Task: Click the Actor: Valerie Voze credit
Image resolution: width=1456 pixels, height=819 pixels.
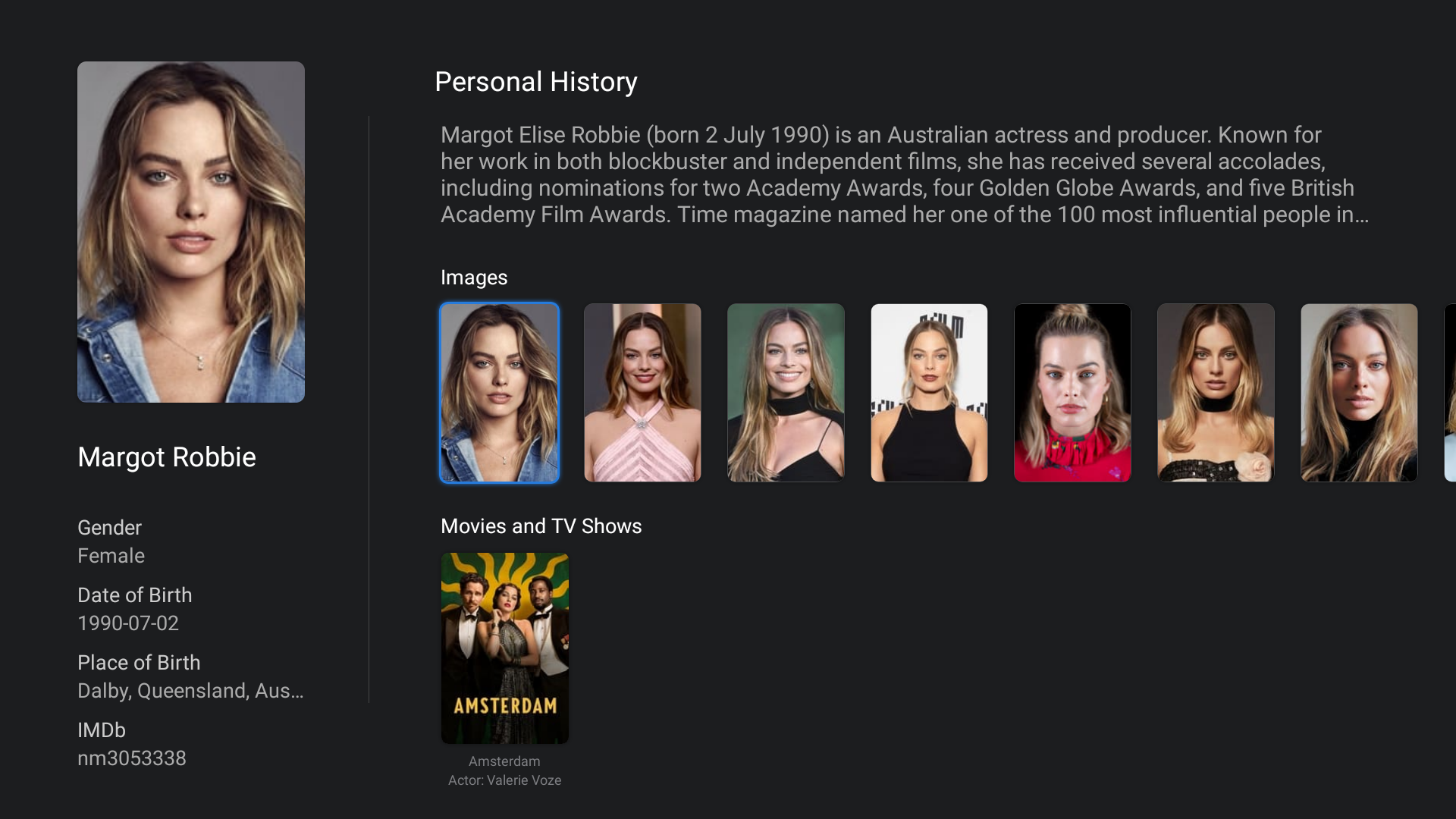Action: tap(504, 780)
